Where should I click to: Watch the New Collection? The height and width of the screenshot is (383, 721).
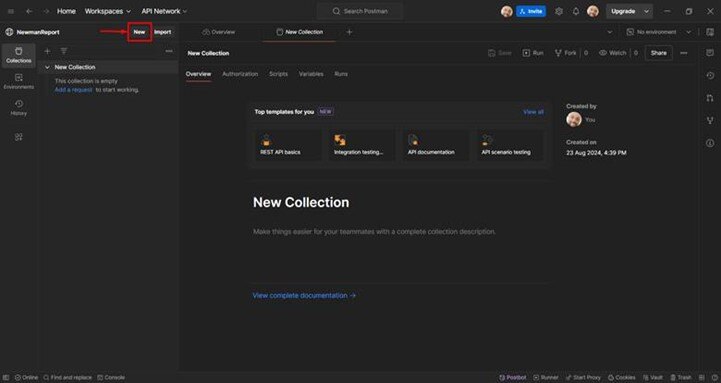612,53
